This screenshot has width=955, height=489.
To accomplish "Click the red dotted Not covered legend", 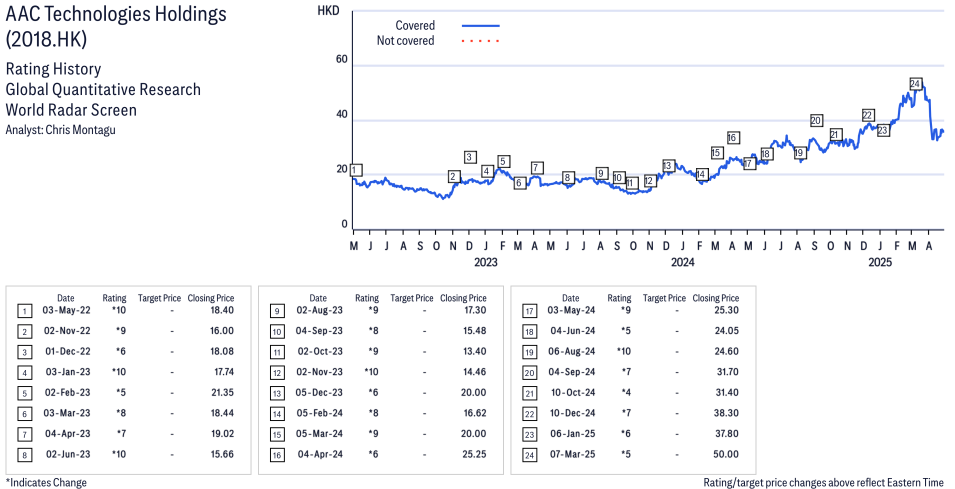I will (x=481, y=41).
